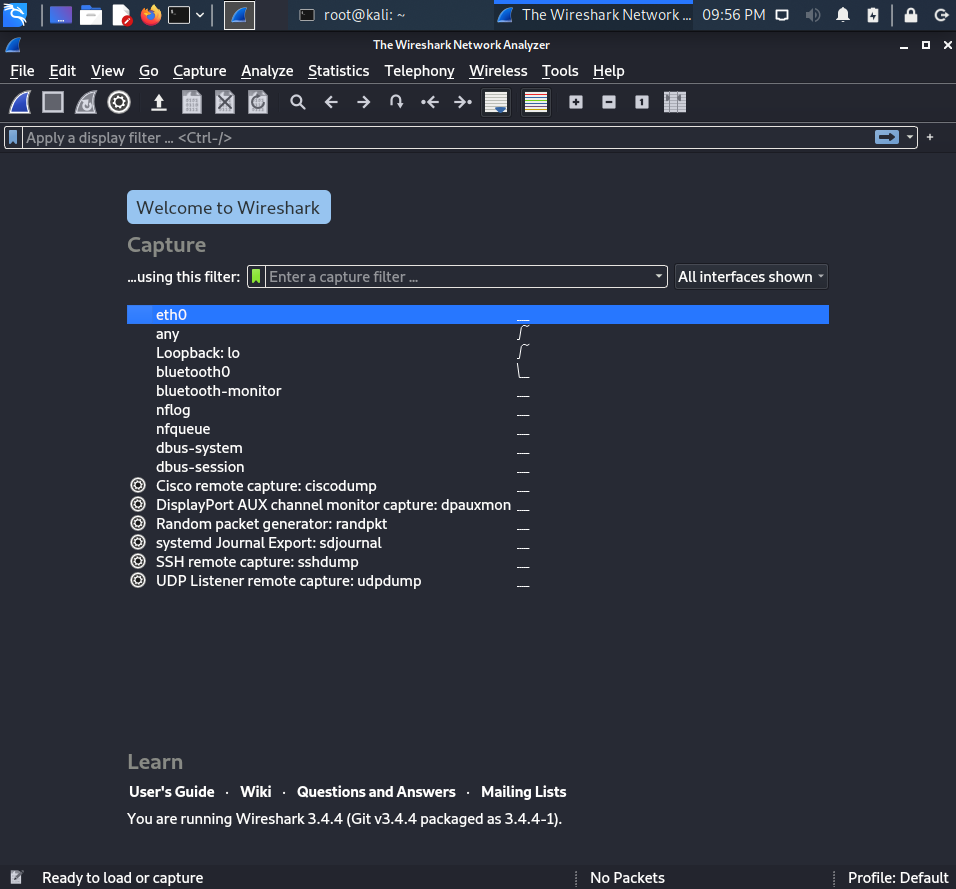Image resolution: width=956 pixels, height=889 pixels.
Task: Open settings gear for UDP Listener remote capture
Action: click(x=138, y=580)
